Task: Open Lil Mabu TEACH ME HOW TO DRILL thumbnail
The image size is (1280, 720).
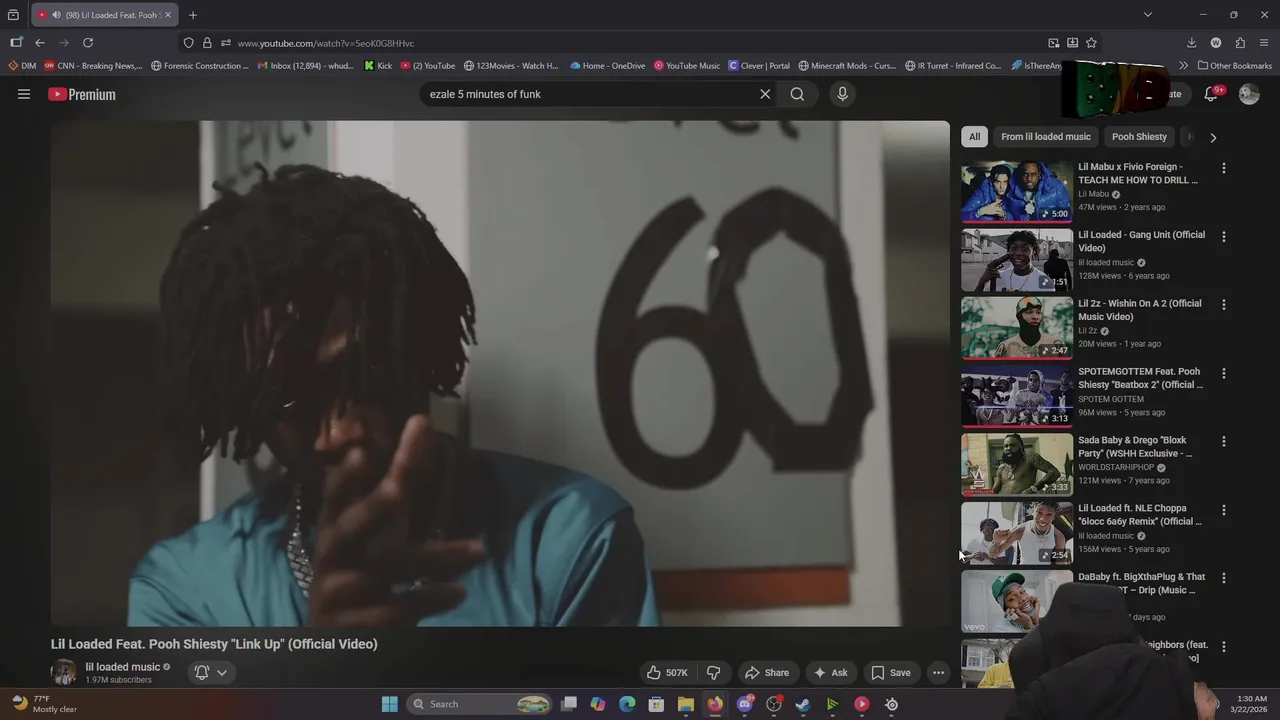Action: pyautogui.click(x=1016, y=192)
